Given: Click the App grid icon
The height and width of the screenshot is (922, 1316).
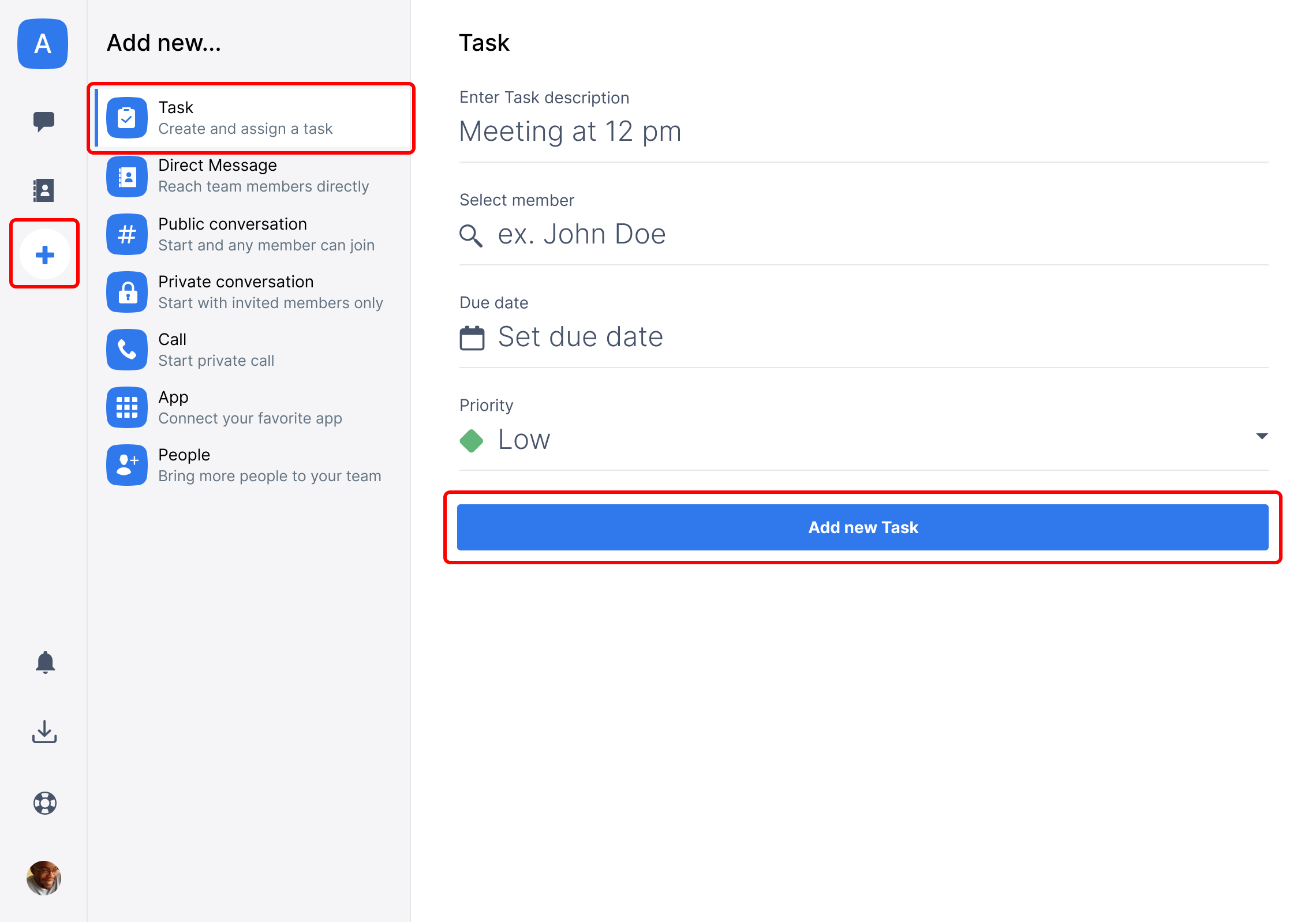Looking at the screenshot, I should 128,408.
